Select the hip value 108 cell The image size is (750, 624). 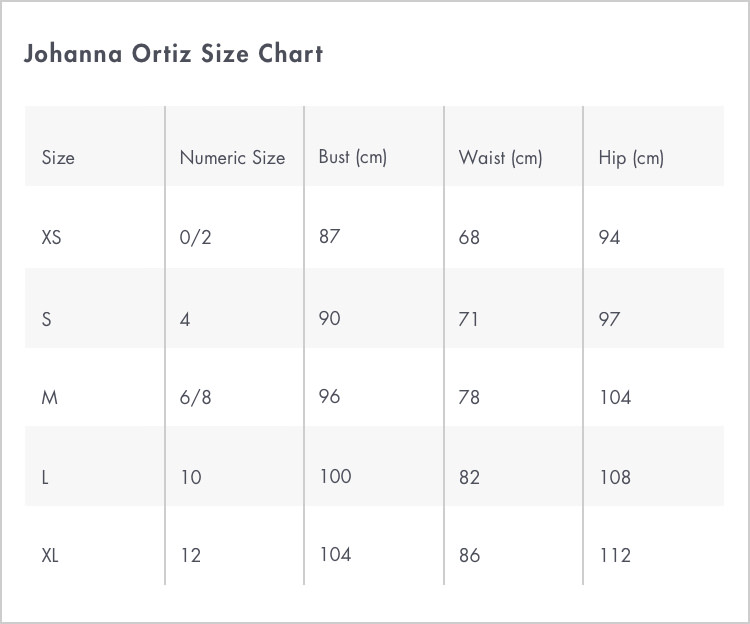(615, 477)
